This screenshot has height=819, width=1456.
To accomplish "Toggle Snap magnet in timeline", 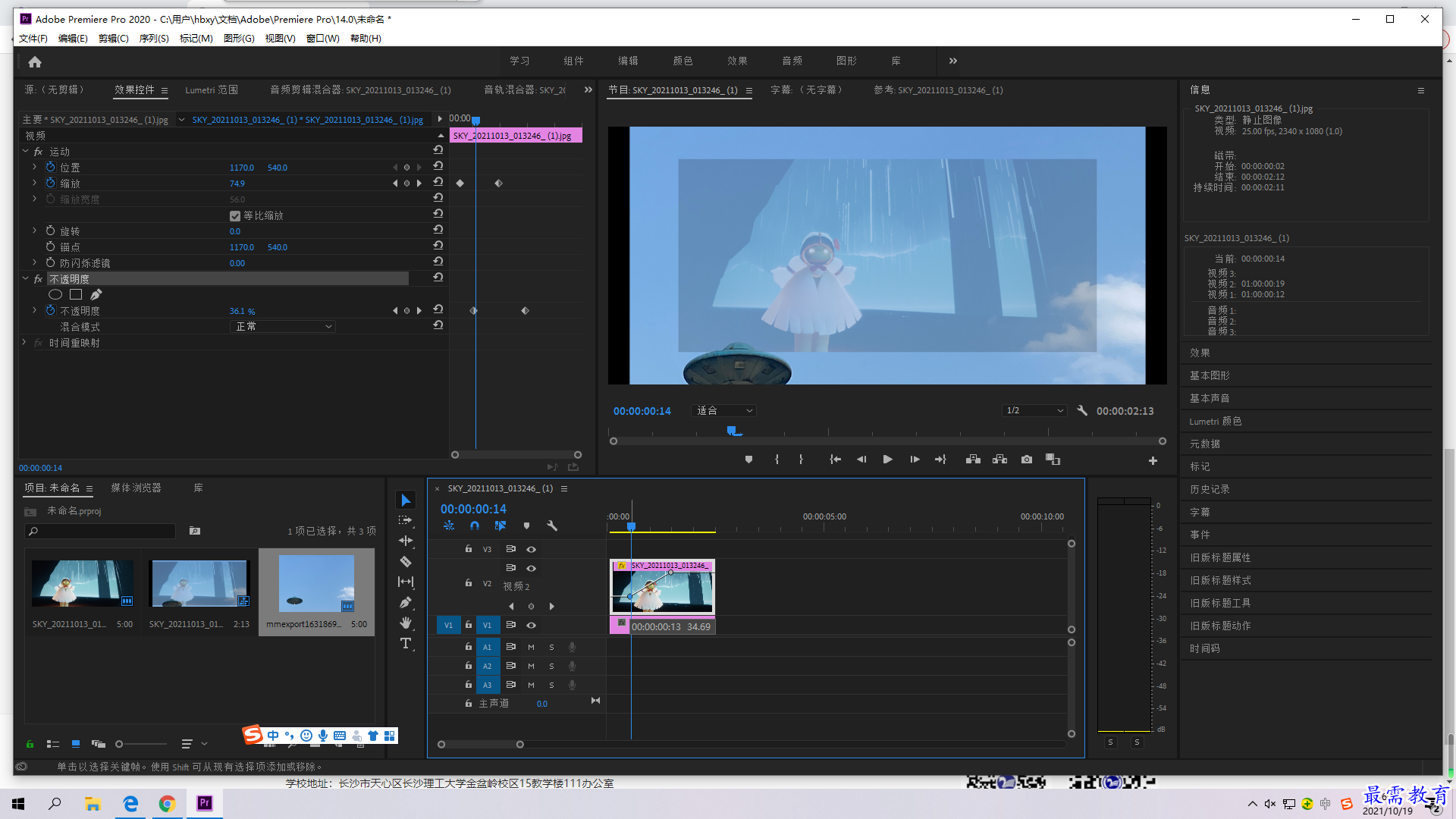I will (475, 526).
